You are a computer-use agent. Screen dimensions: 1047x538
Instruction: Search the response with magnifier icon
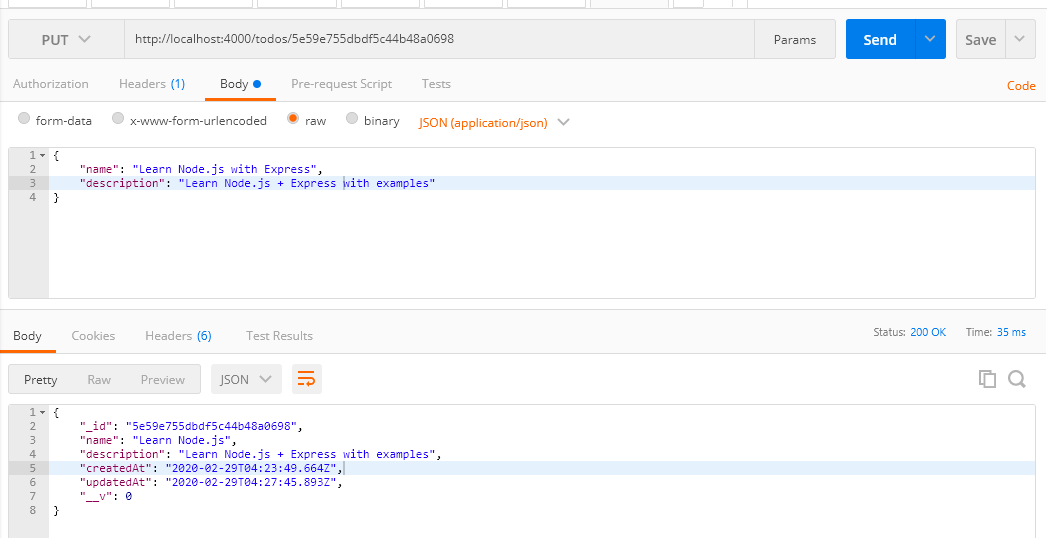pos(1017,379)
